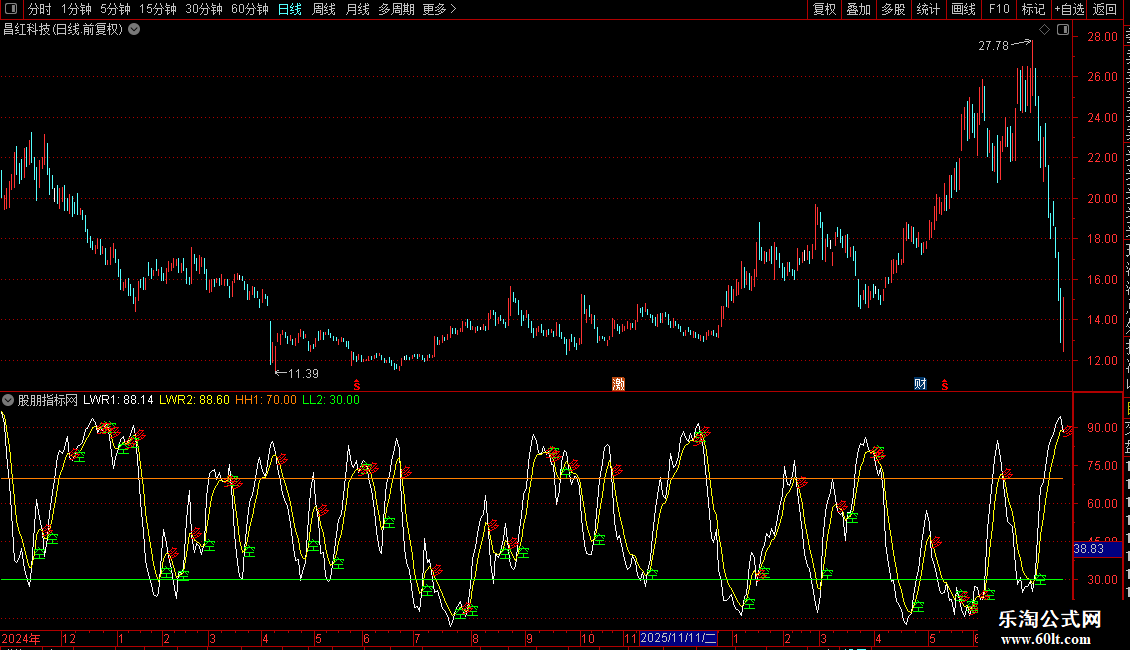Click the HH1: 70.00 value label

click(x=266, y=400)
